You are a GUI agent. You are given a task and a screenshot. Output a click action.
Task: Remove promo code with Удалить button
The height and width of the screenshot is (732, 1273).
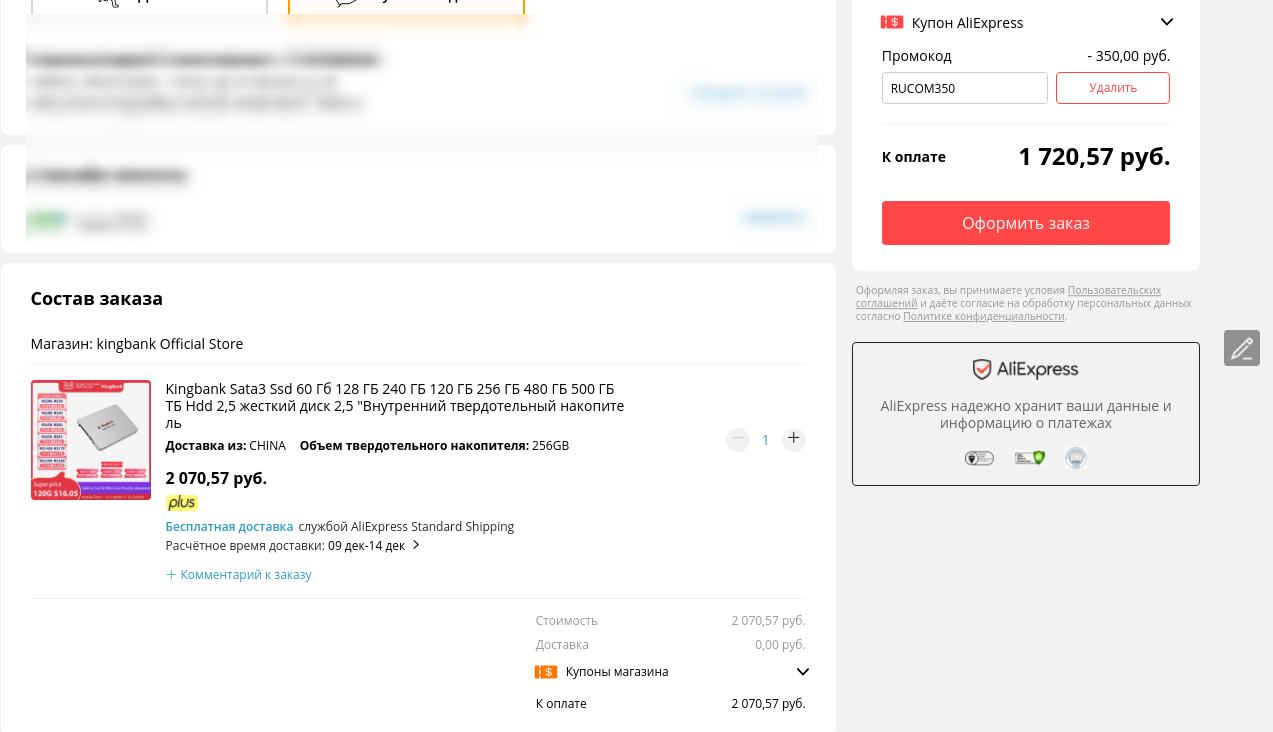pos(1113,88)
